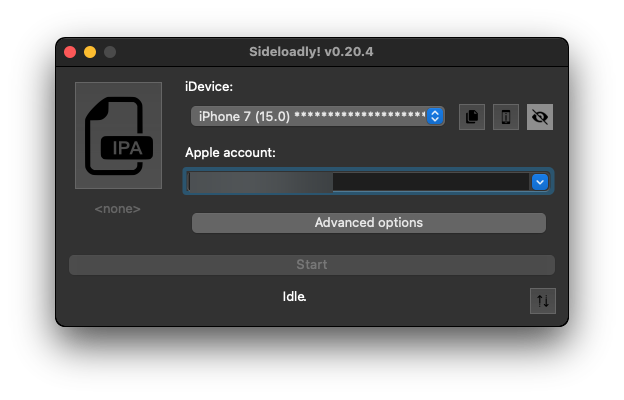624x400 pixels.
Task: Click the Idle status text
Action: (294, 297)
